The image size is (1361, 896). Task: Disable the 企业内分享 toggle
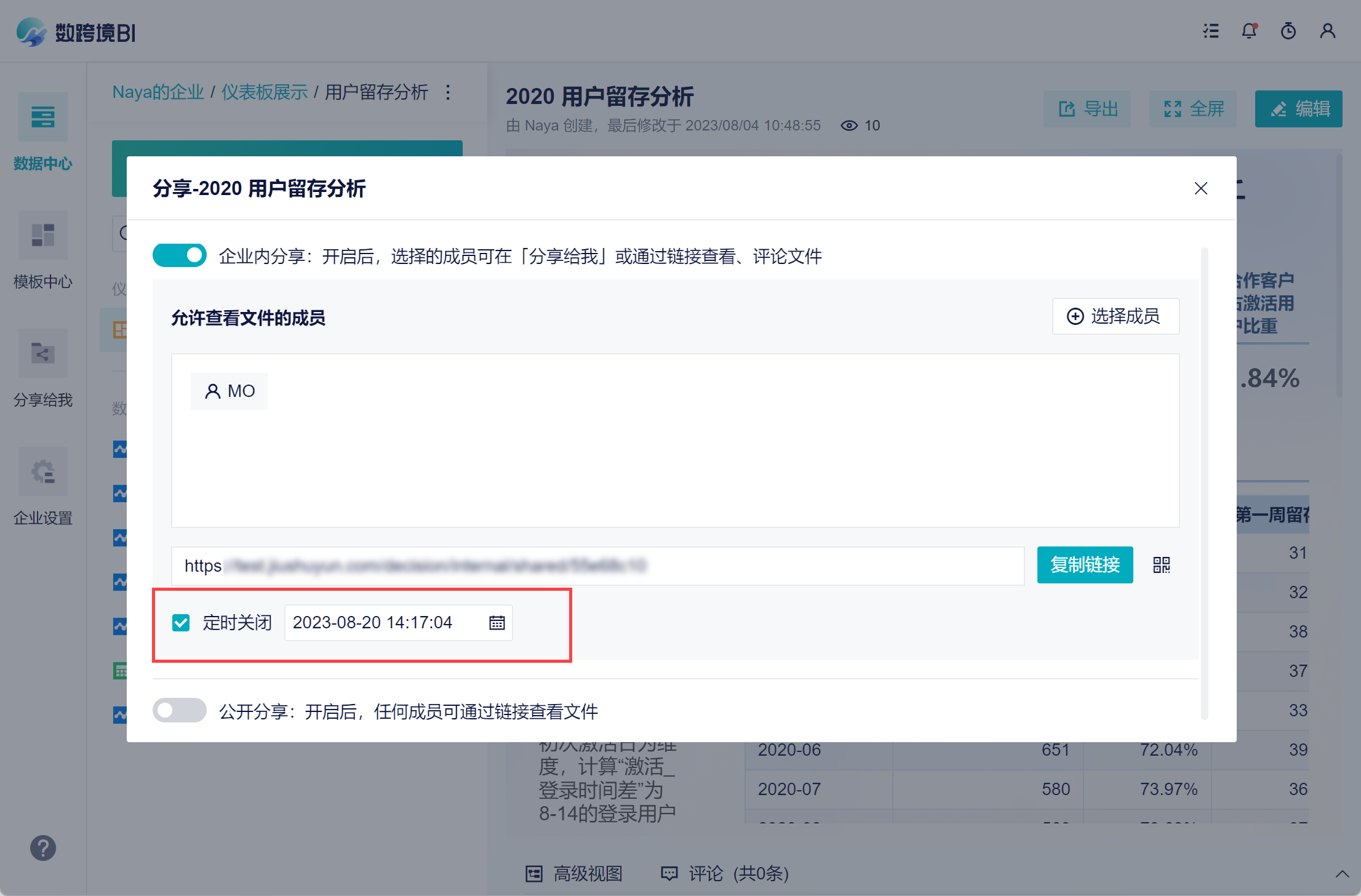[x=179, y=255]
